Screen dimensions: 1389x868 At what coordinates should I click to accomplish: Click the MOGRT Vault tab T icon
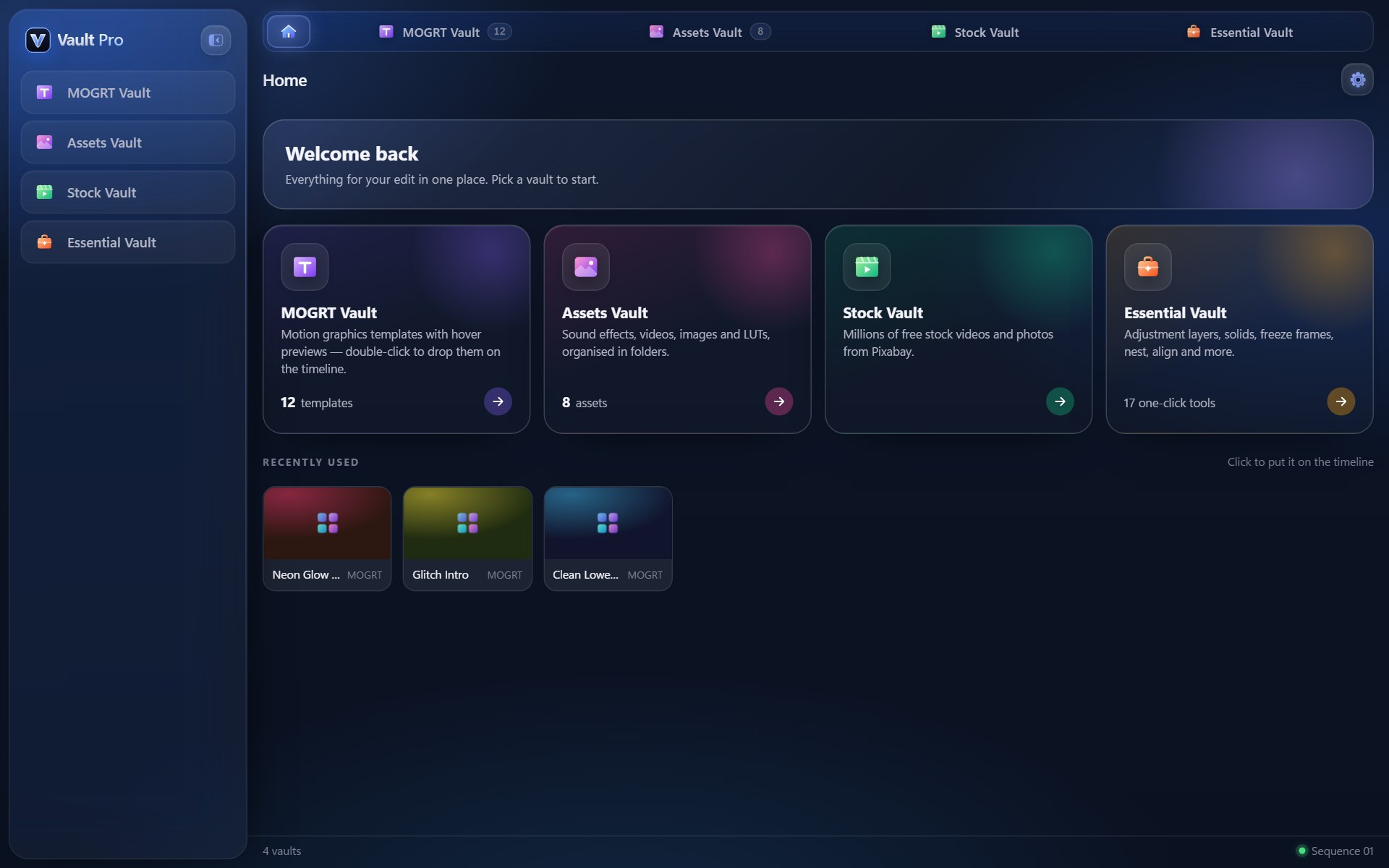point(386,32)
